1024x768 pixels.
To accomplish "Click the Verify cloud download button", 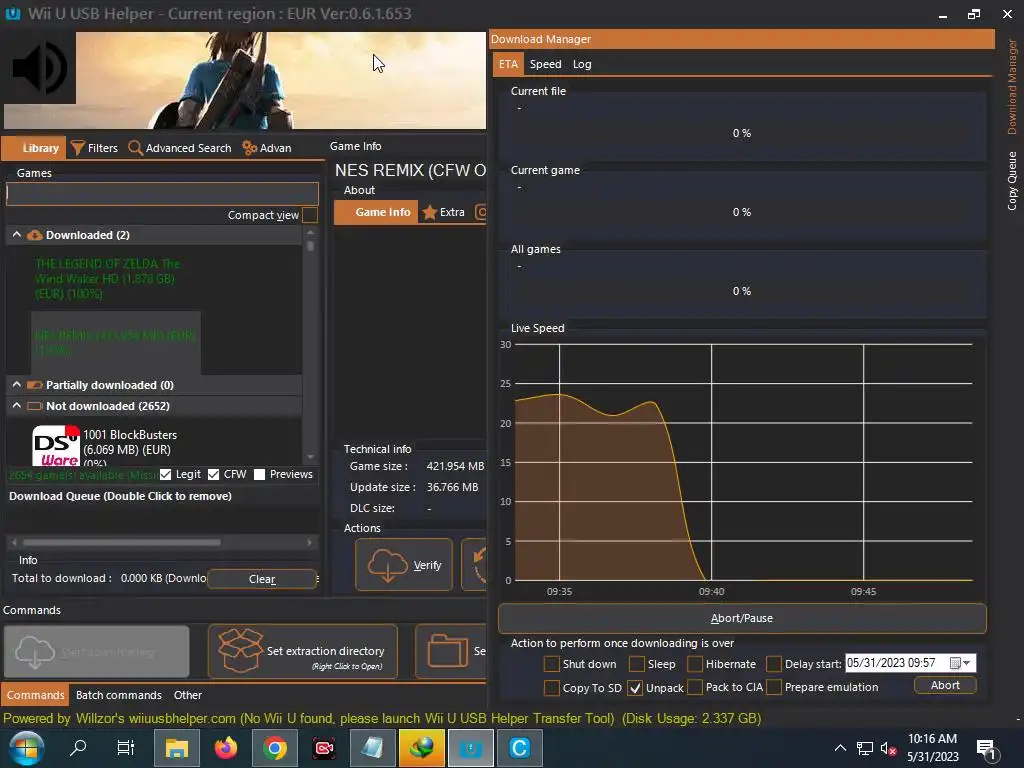I will coord(404,565).
